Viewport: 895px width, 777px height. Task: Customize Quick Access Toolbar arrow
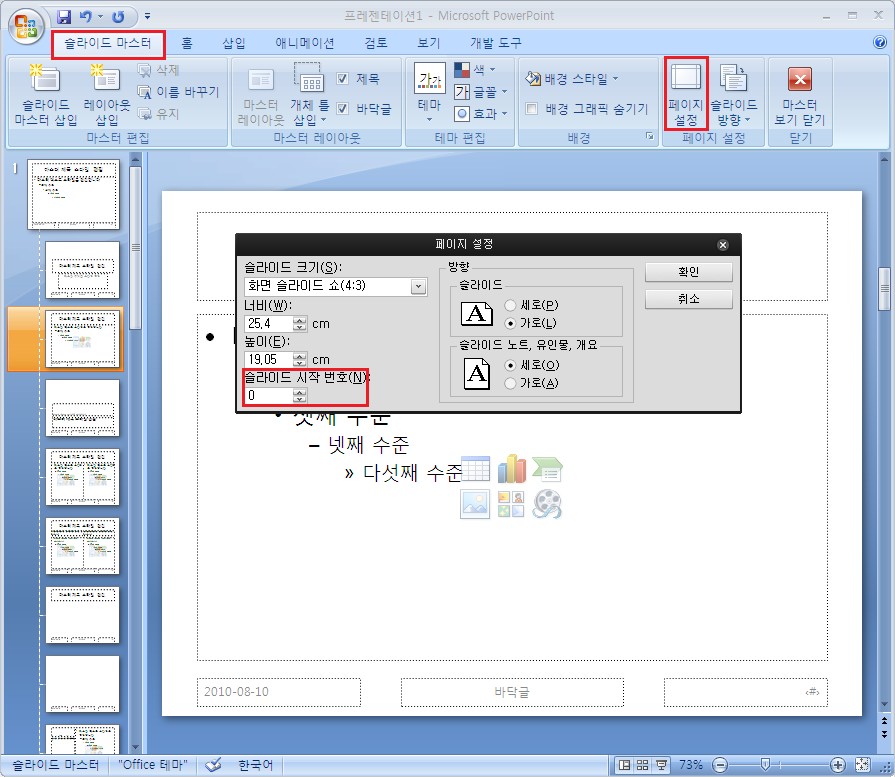click(147, 17)
